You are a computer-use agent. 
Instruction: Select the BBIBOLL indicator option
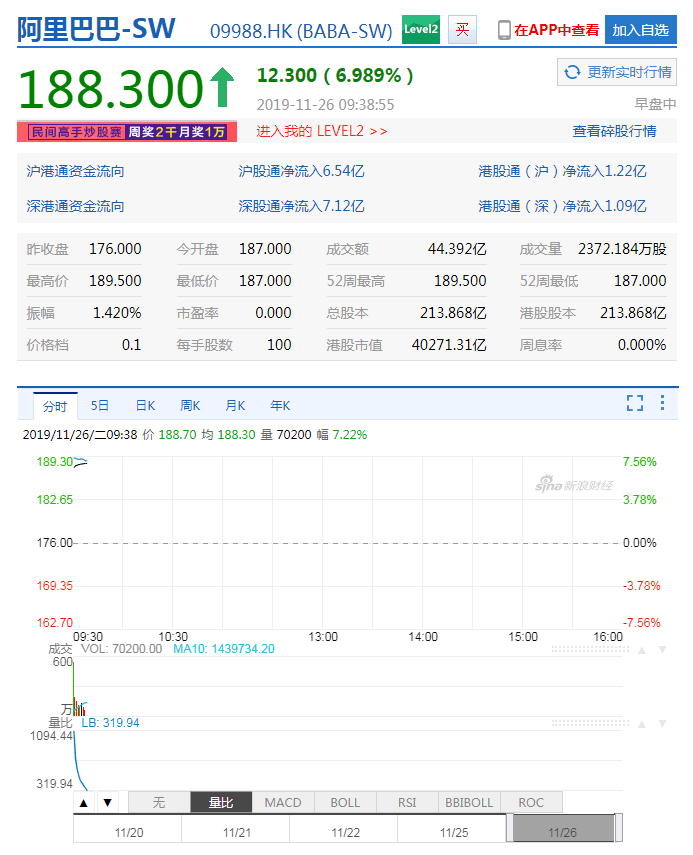tap(469, 803)
